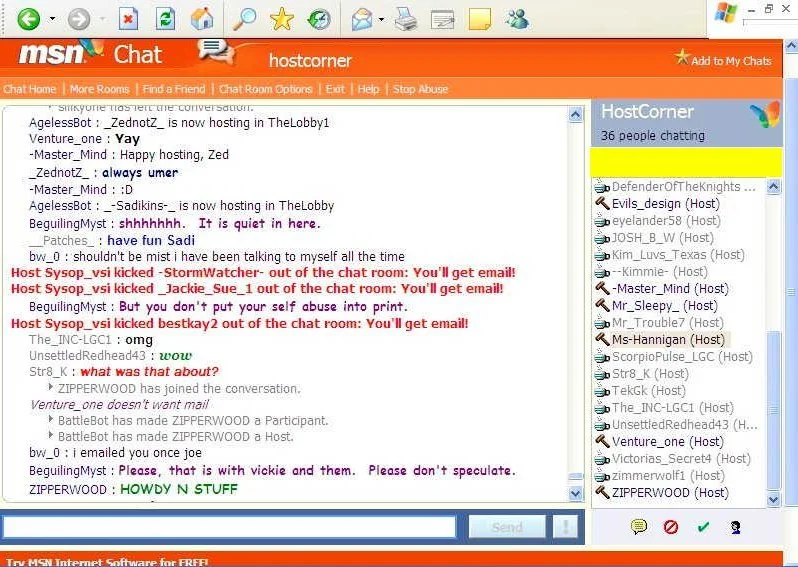Open Favorites with the yellow star icon
The width and height of the screenshot is (798, 567).
tap(281, 19)
